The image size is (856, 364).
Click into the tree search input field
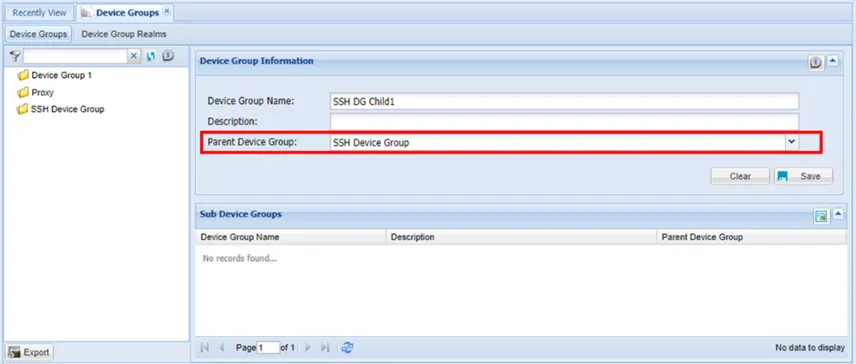[75, 56]
